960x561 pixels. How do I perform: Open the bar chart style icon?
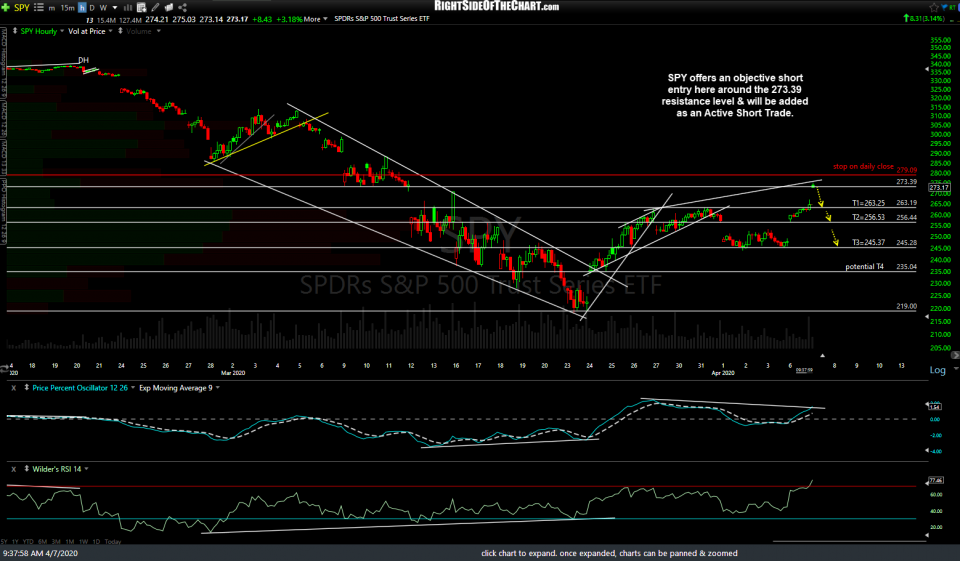[x=129, y=7]
